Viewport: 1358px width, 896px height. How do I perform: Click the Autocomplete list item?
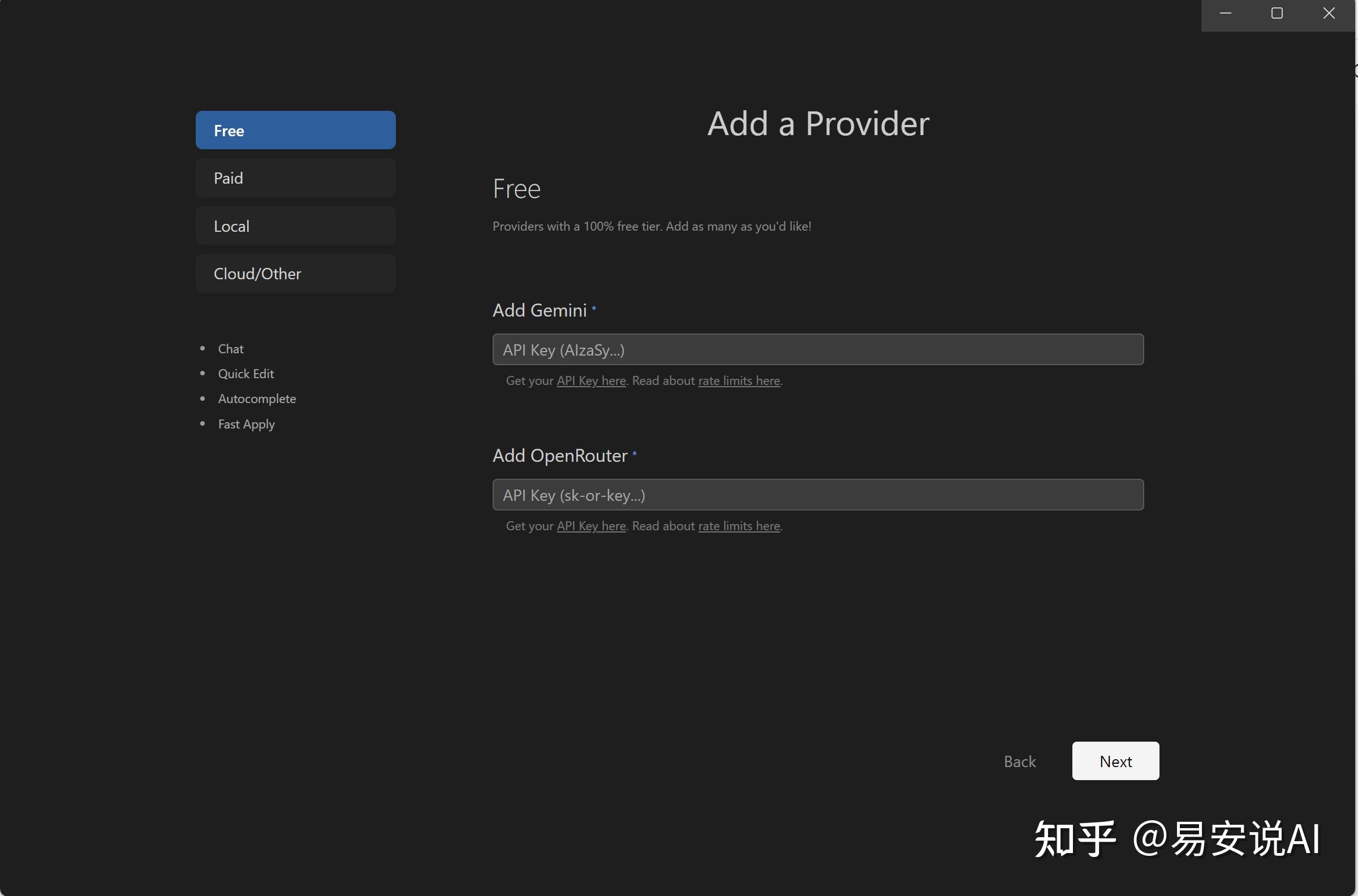257,399
